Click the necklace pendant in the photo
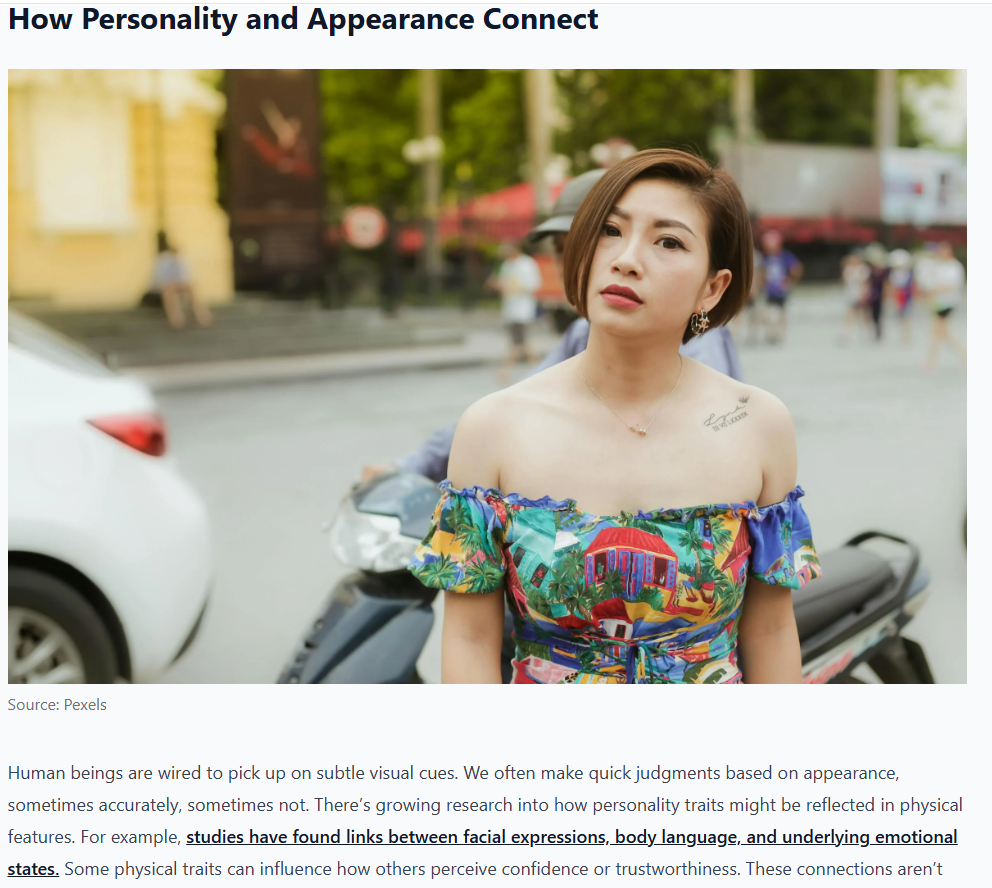Screen dimensions: 992x888 tap(639, 430)
